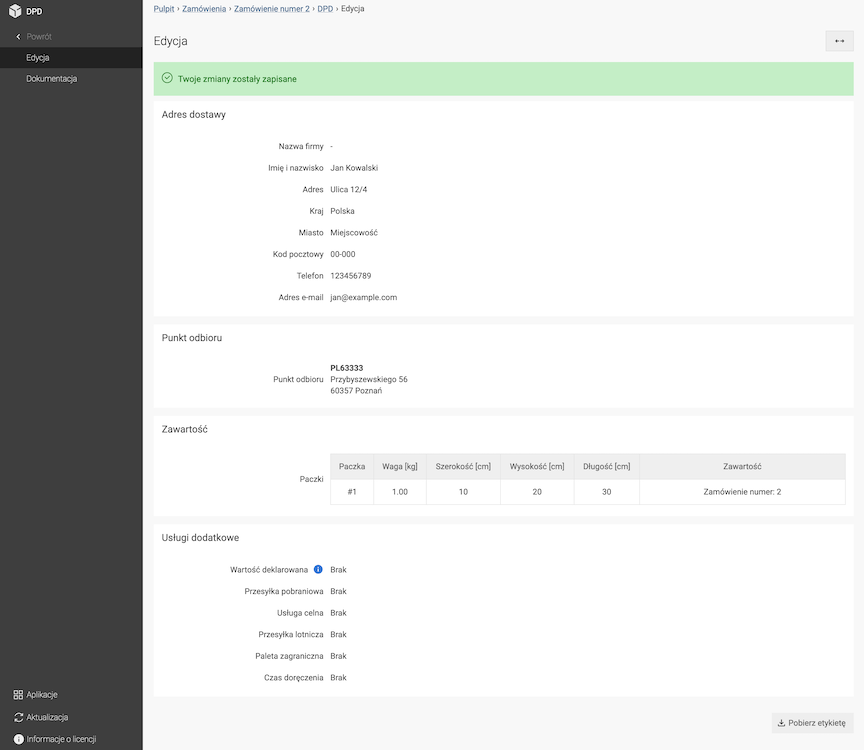This screenshot has height=750, width=864.
Task: Click Brak value for Czas doręczenia
Action: (338, 677)
